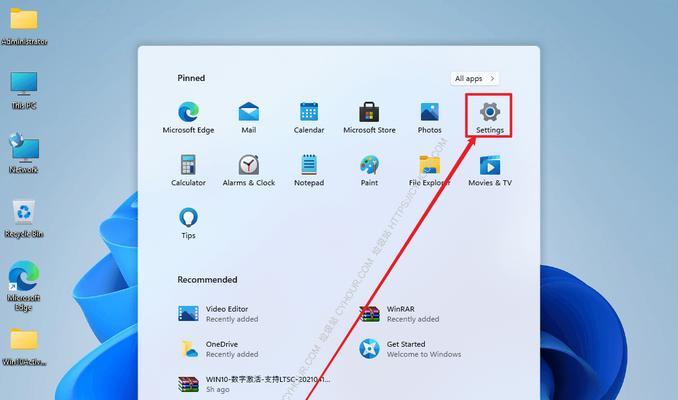Screen dimensions: 678x400
Task: Click the Pinned section heading
Action: tap(191, 78)
